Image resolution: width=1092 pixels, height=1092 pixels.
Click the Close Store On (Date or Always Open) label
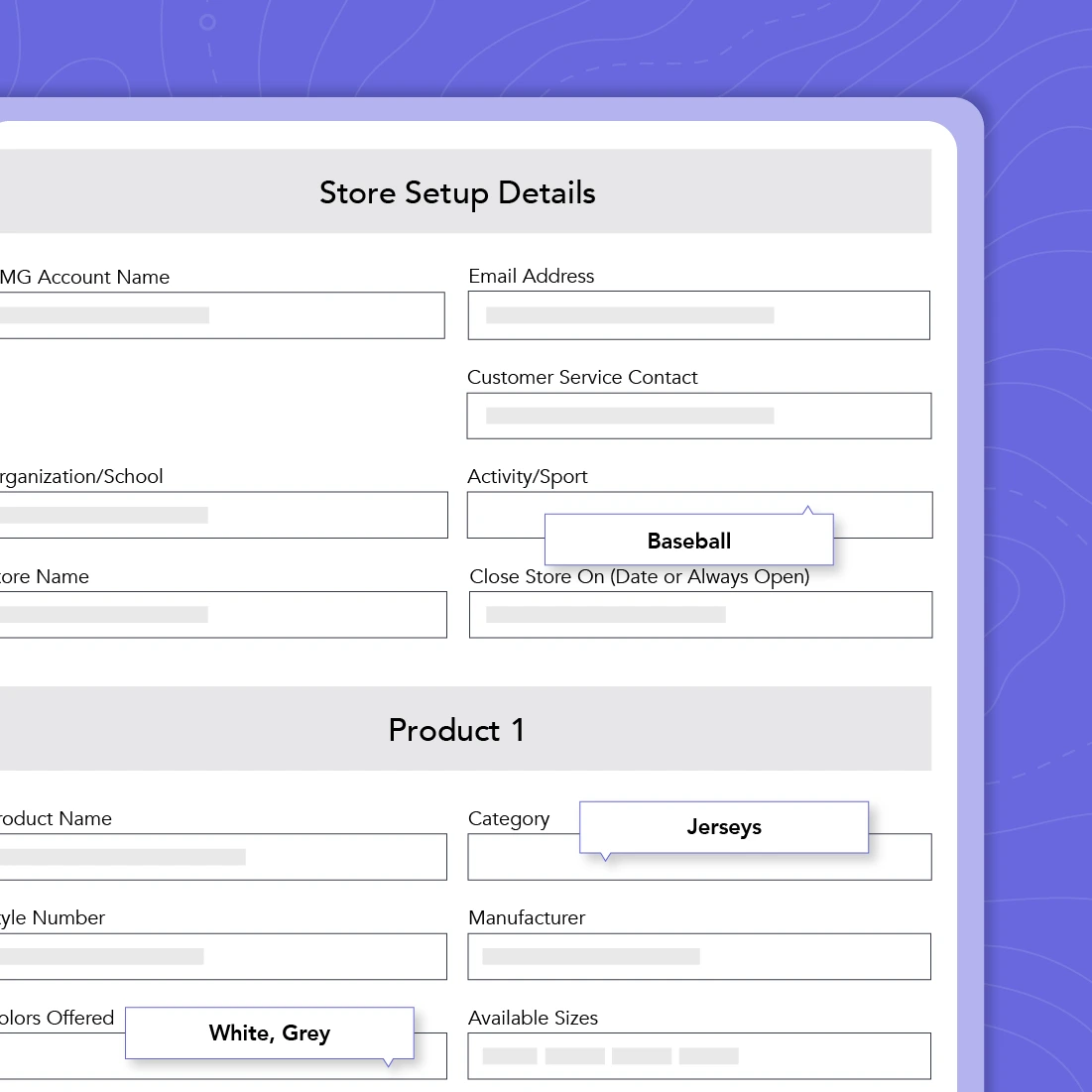[x=639, y=576]
